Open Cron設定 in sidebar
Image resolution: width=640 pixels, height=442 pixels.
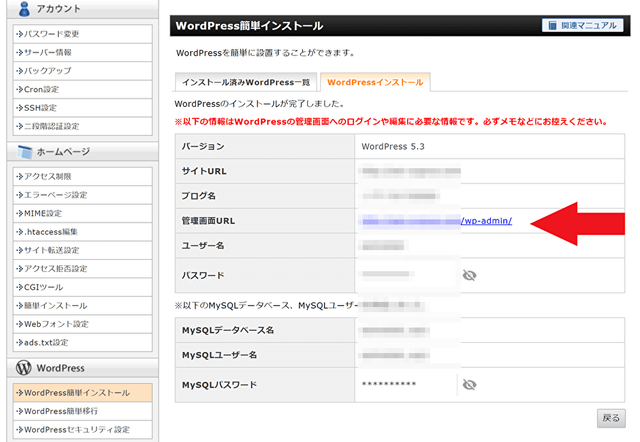coord(83,89)
